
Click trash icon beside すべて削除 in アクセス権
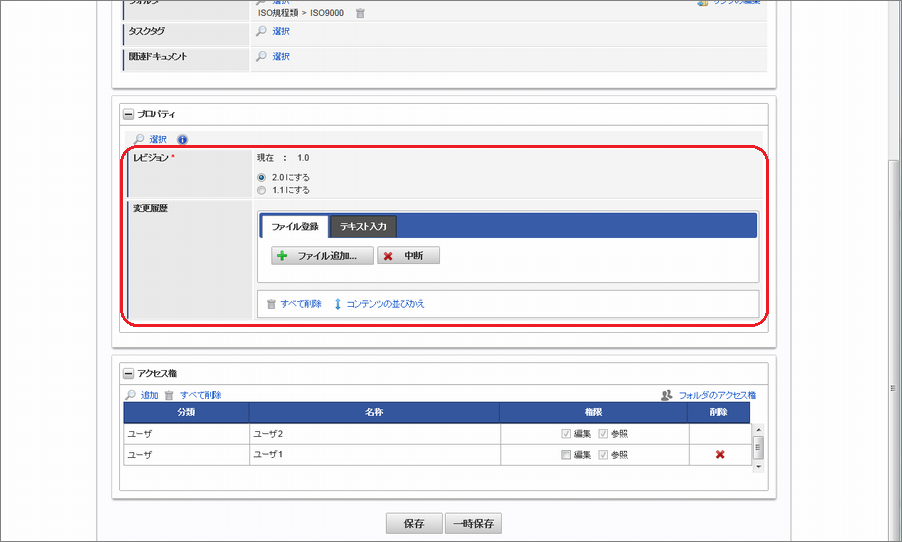pyautogui.click(x=169, y=395)
